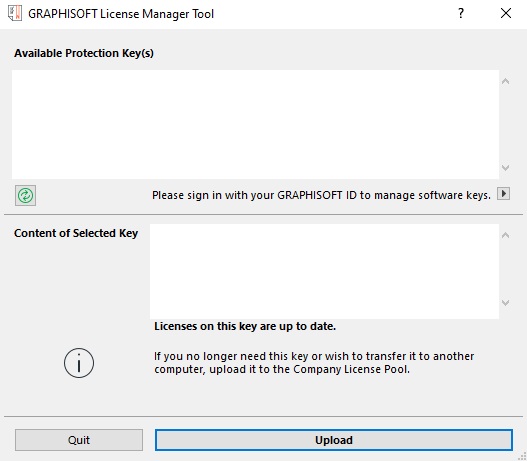The width and height of the screenshot is (527, 461).
Task: Click the Upload button
Action: (x=334, y=440)
